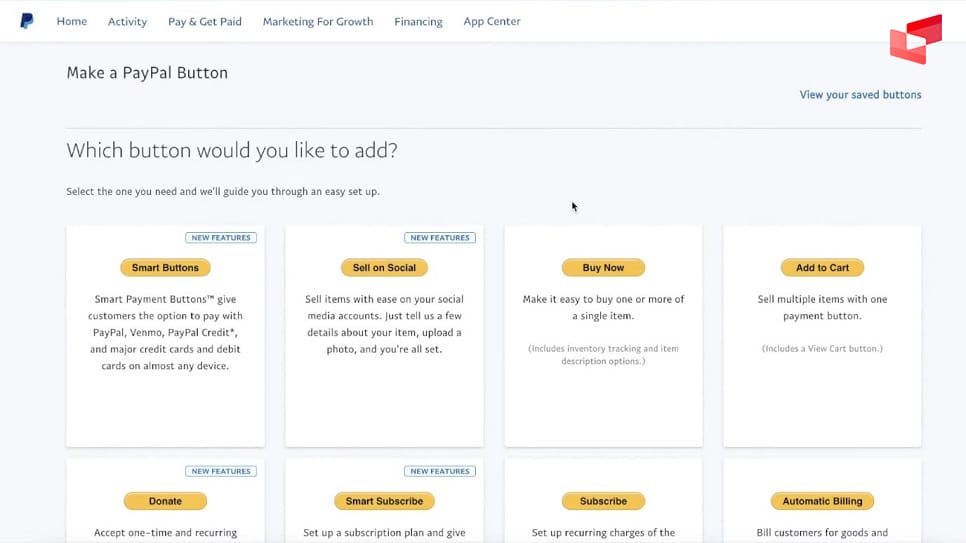Select Marketing For Growth in navigation
This screenshot has width=966, height=543.
pyautogui.click(x=318, y=21)
